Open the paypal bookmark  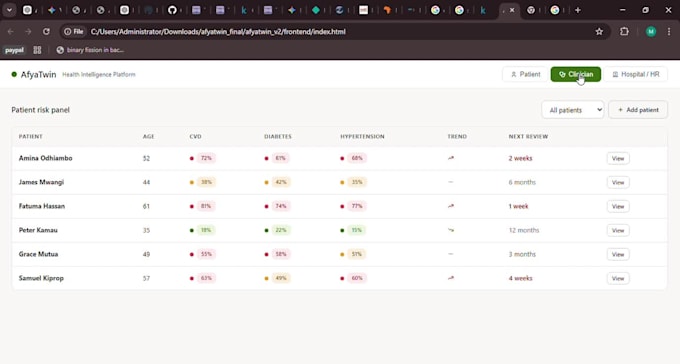(14, 50)
